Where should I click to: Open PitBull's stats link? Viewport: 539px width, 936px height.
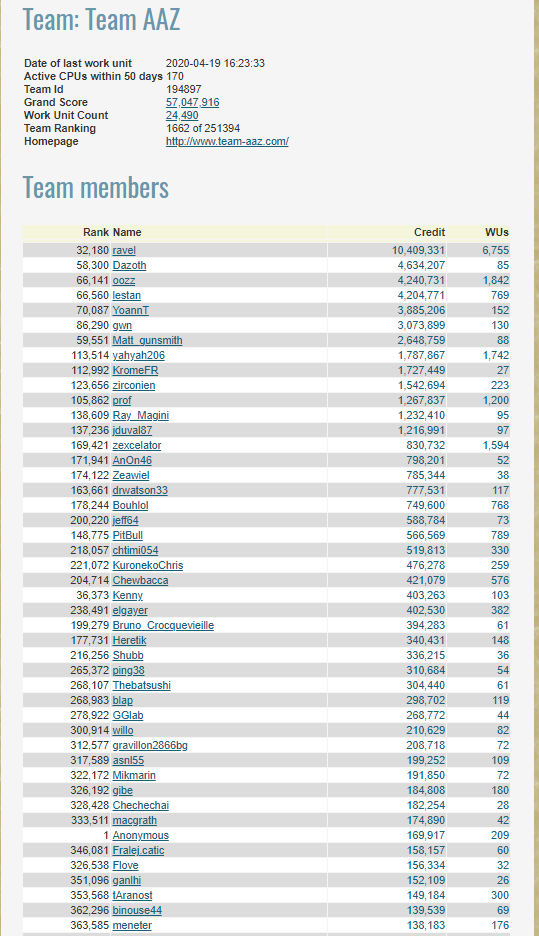pyautogui.click(x=128, y=535)
